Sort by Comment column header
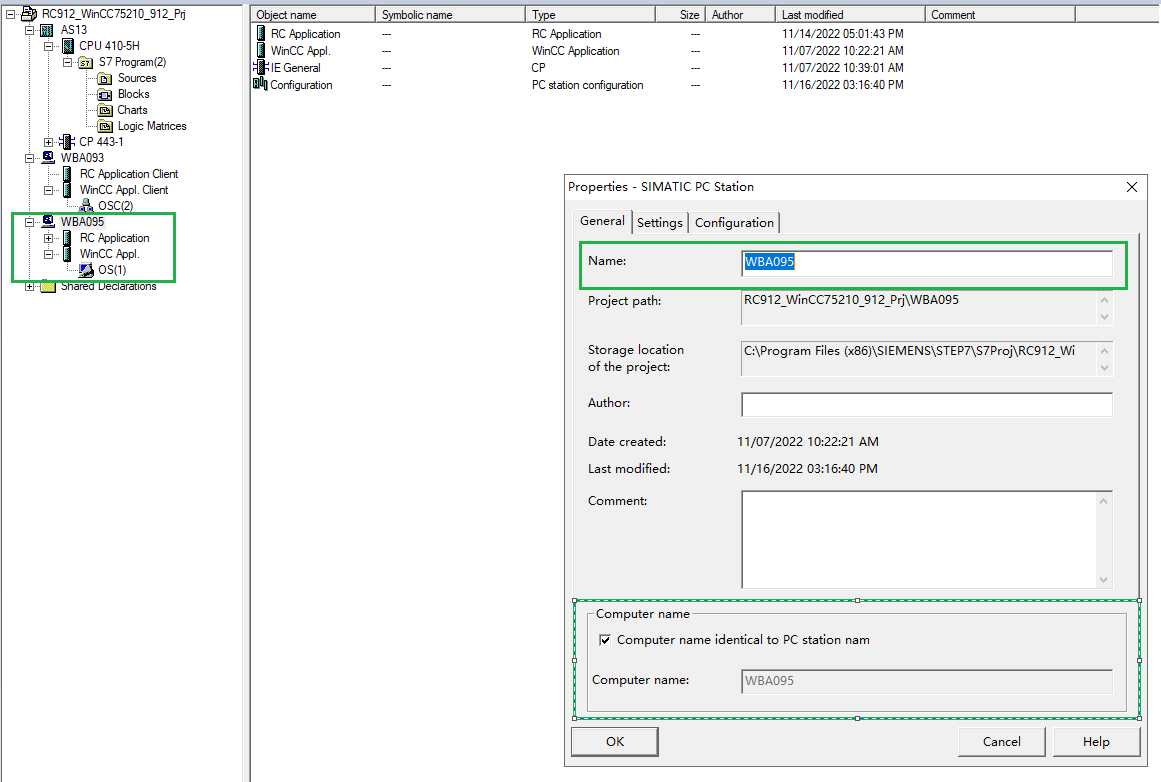 [x=1000, y=15]
